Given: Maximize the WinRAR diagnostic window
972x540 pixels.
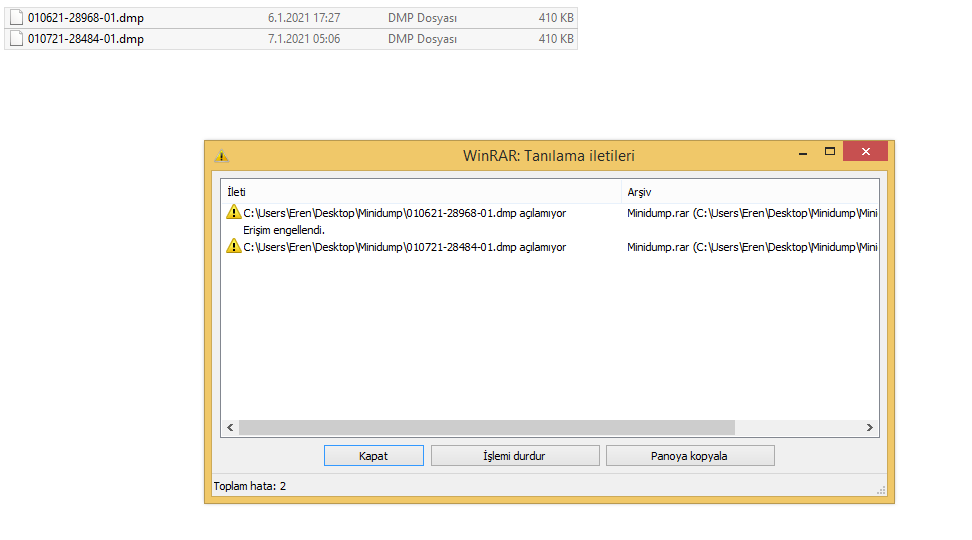Looking at the screenshot, I should point(829,152).
